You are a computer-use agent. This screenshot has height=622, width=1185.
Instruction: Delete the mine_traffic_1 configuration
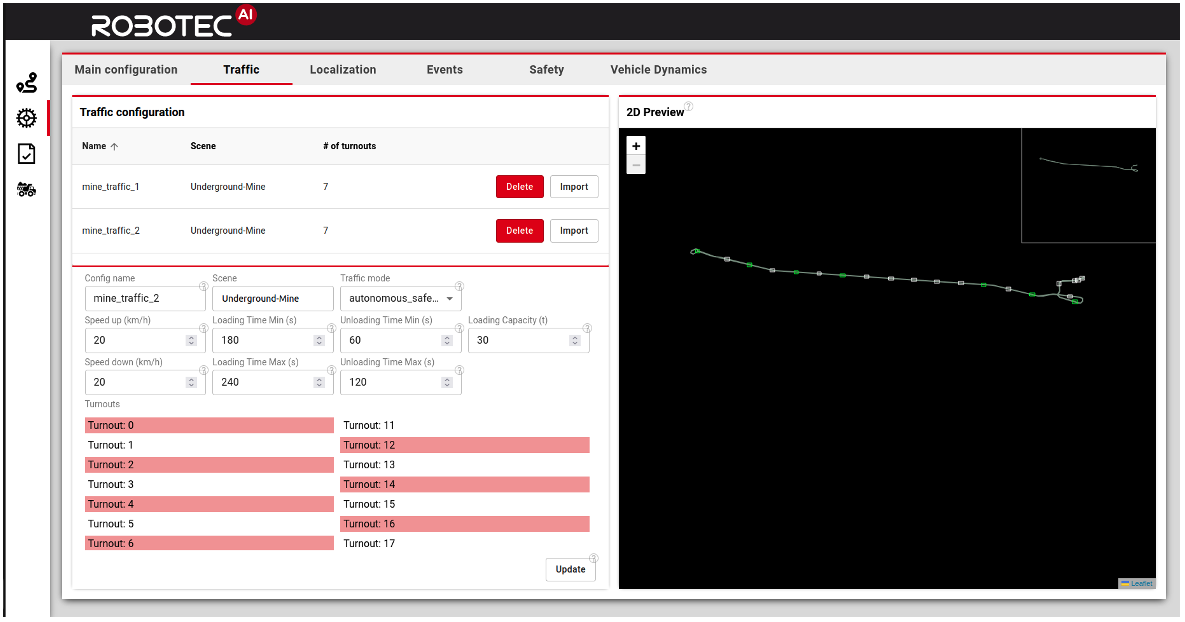click(x=519, y=186)
